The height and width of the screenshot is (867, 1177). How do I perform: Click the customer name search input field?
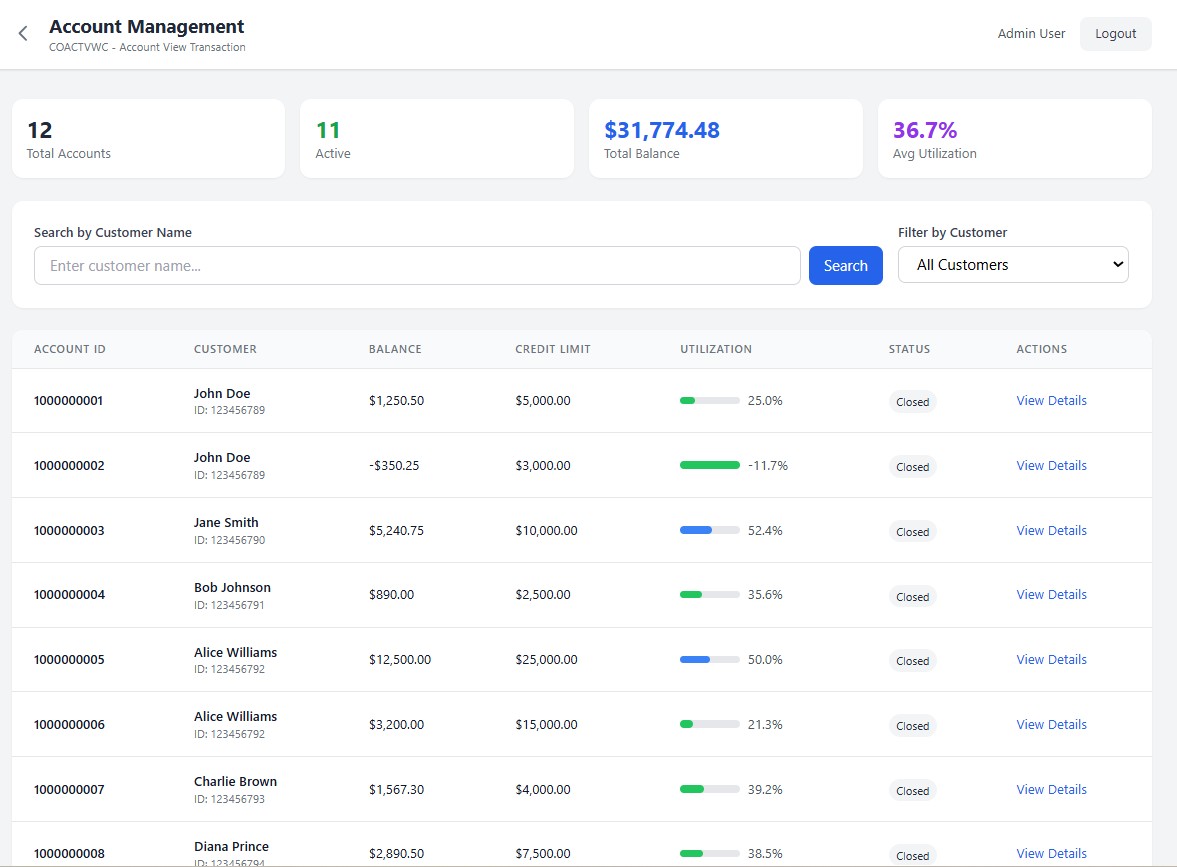417,265
